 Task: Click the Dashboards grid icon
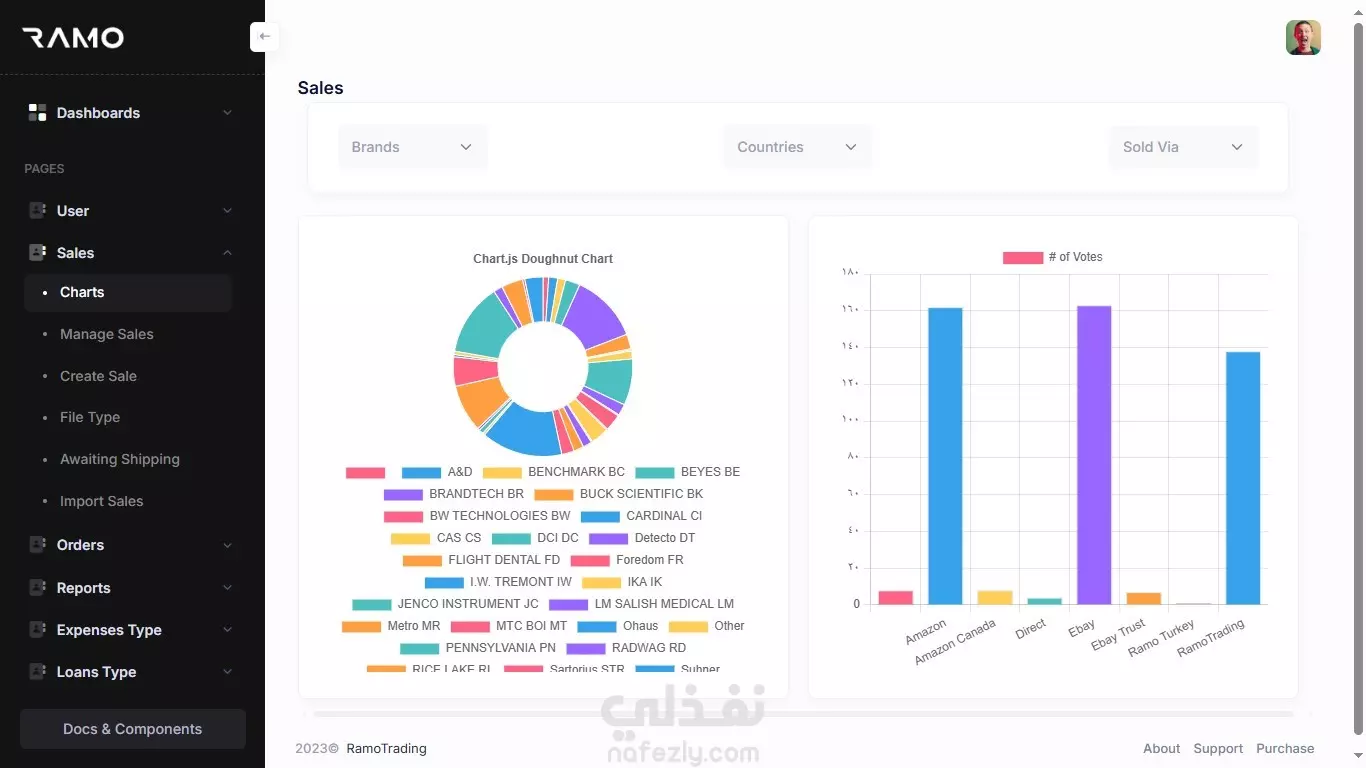pos(37,113)
